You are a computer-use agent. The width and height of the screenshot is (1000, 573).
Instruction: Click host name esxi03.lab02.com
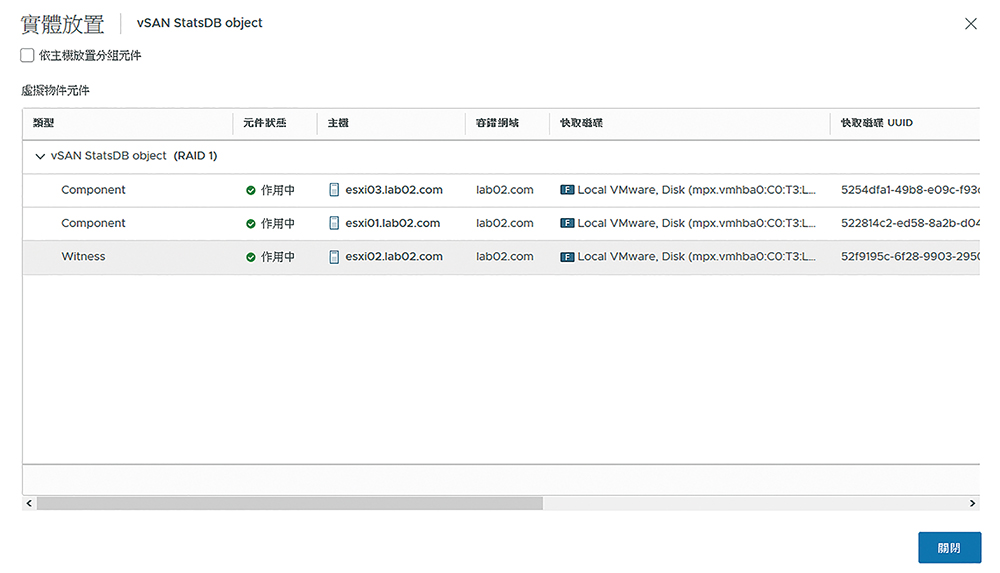click(x=394, y=190)
